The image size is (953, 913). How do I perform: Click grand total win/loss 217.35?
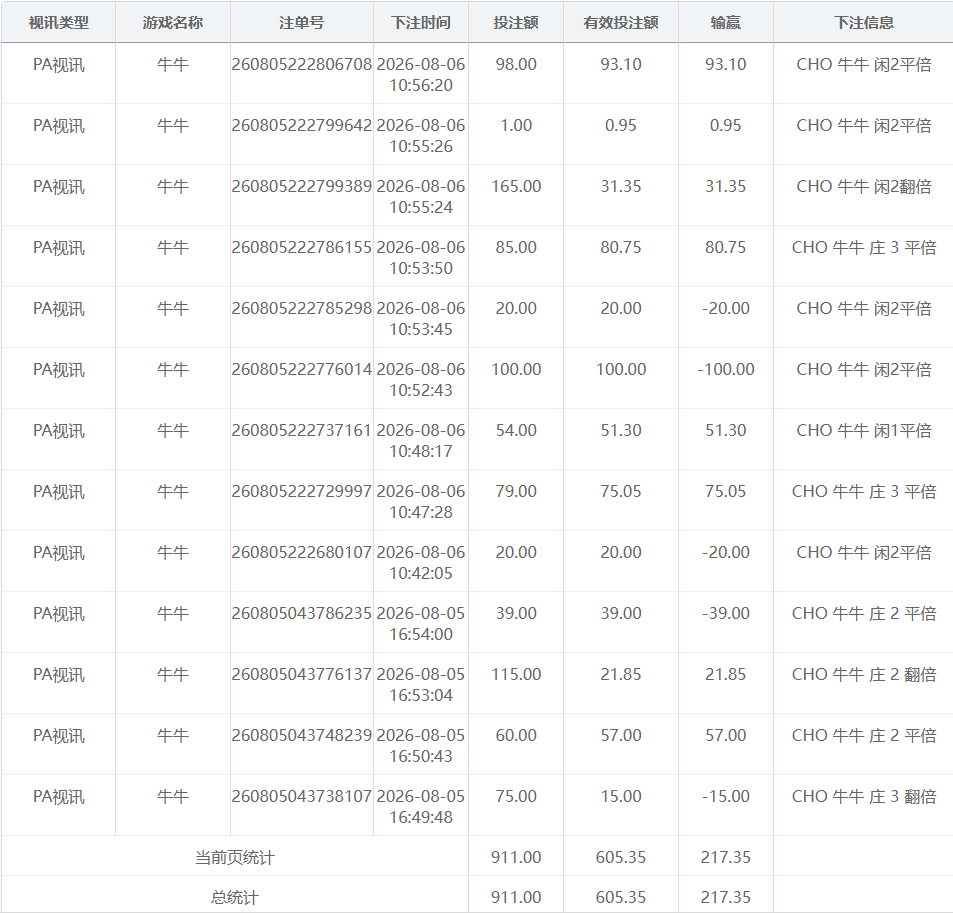(725, 897)
